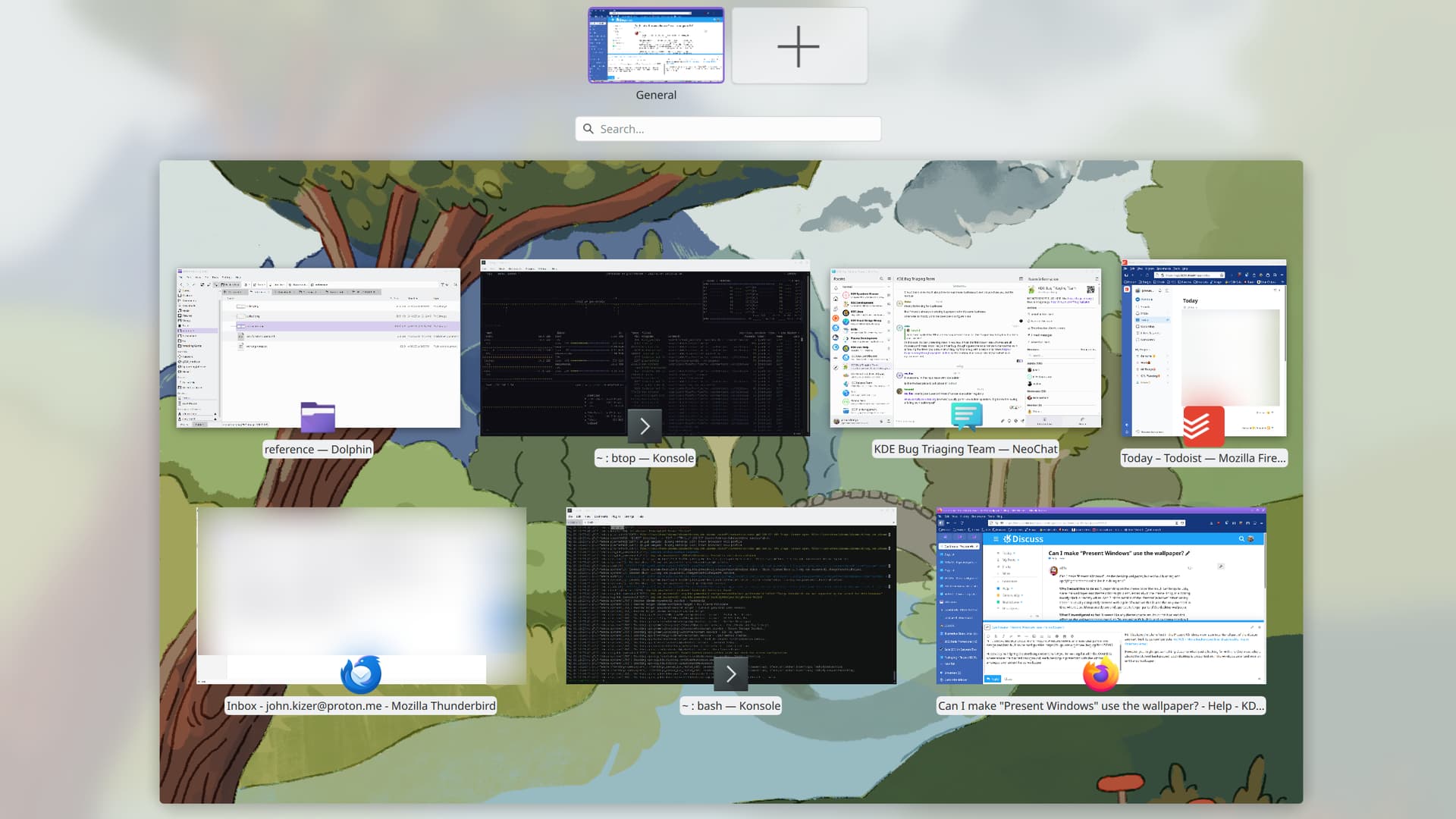The image size is (1456, 819).
Task: Focus the Search field
Action: point(728,129)
